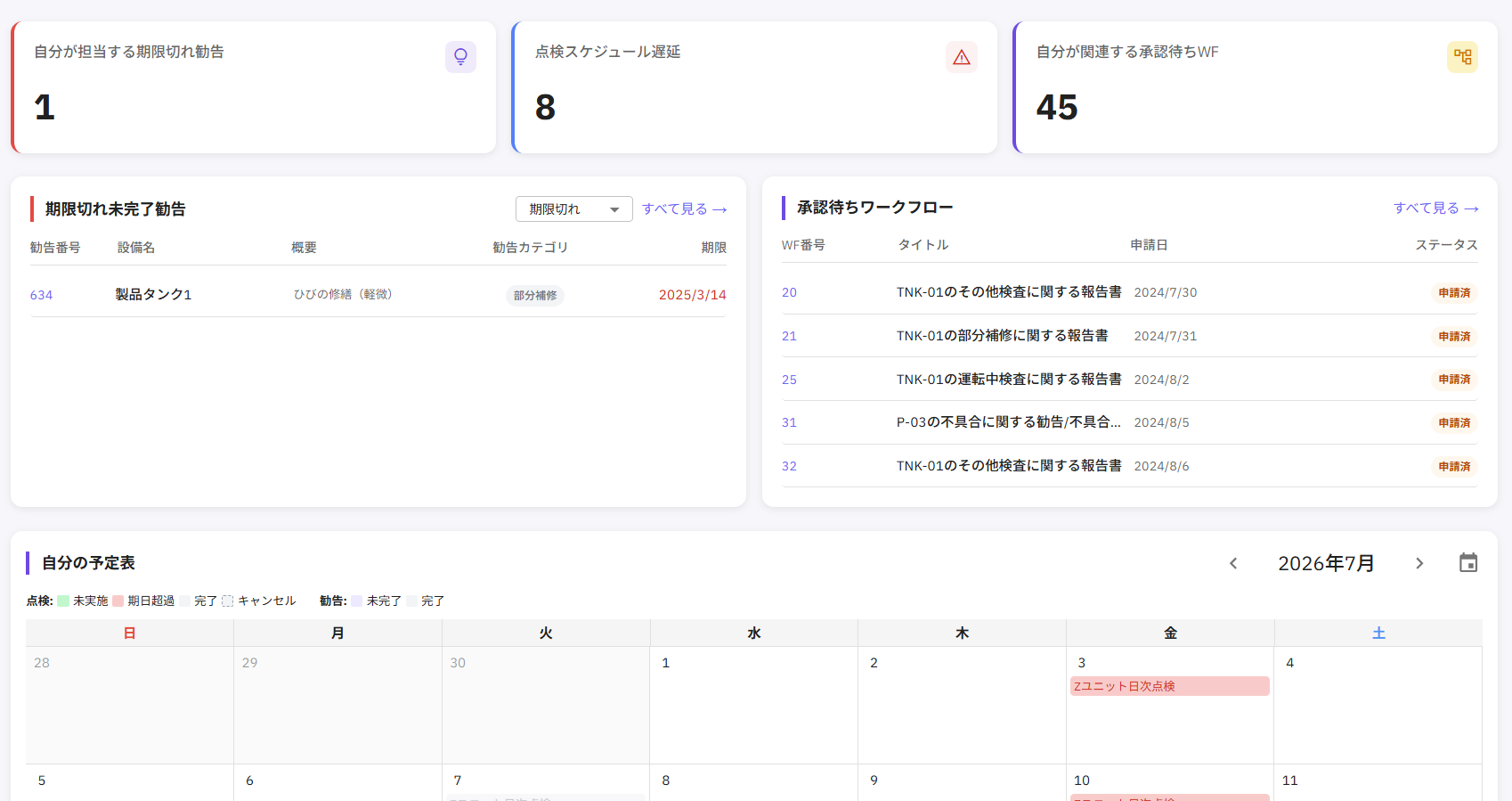Viewport: 1512px width, 801px height.
Task: Open workflow number 31
Action: [x=789, y=422]
